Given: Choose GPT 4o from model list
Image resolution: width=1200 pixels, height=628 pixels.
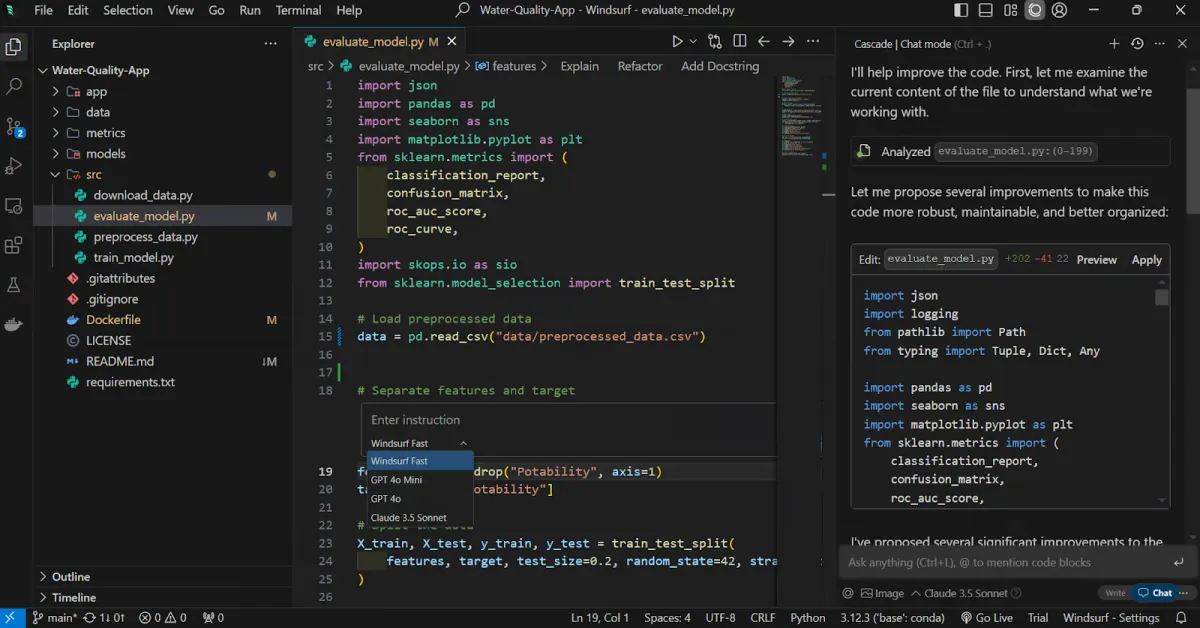Looking at the screenshot, I should pyautogui.click(x=420, y=498).
